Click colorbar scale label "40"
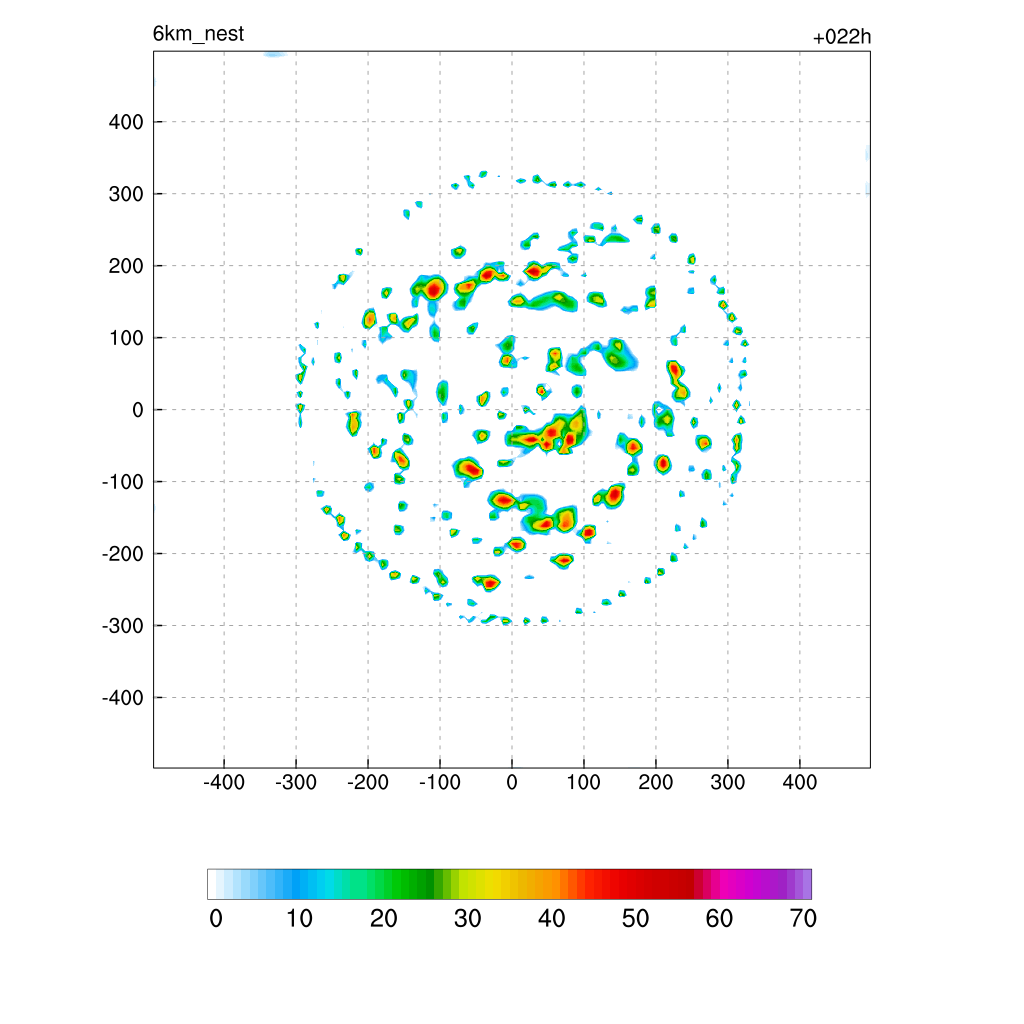This screenshot has width=1024, height=1024. pyautogui.click(x=551, y=918)
